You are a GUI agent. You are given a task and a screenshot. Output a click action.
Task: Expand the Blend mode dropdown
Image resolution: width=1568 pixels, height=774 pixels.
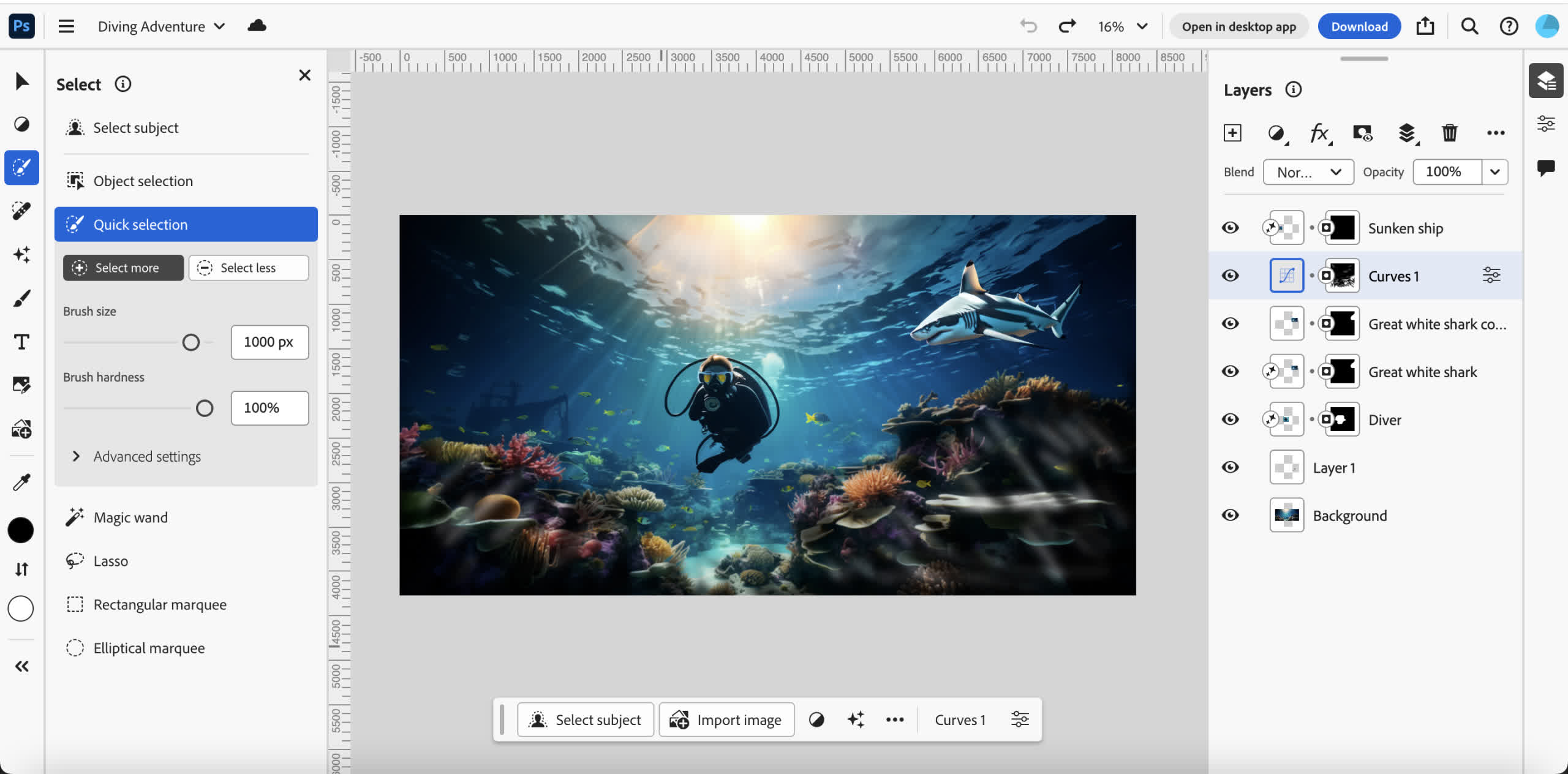tap(1307, 172)
